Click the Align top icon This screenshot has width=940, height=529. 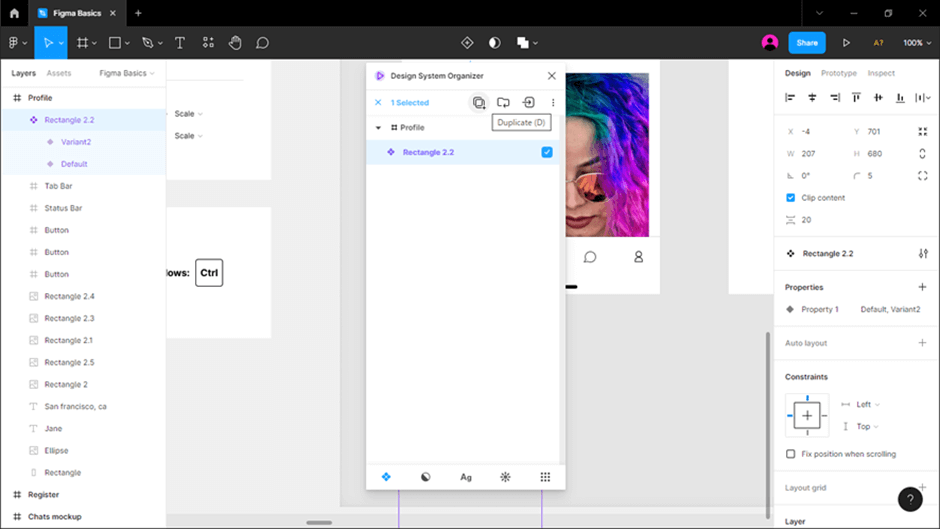pos(856,97)
